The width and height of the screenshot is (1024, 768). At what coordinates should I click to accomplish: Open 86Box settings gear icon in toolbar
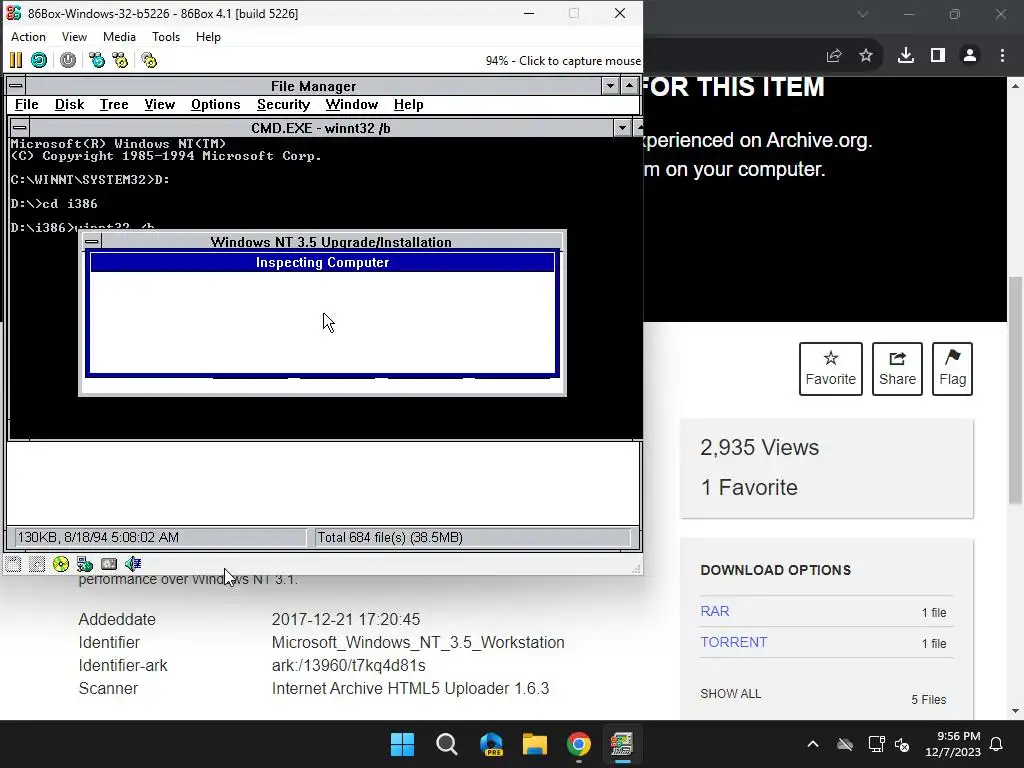point(150,61)
